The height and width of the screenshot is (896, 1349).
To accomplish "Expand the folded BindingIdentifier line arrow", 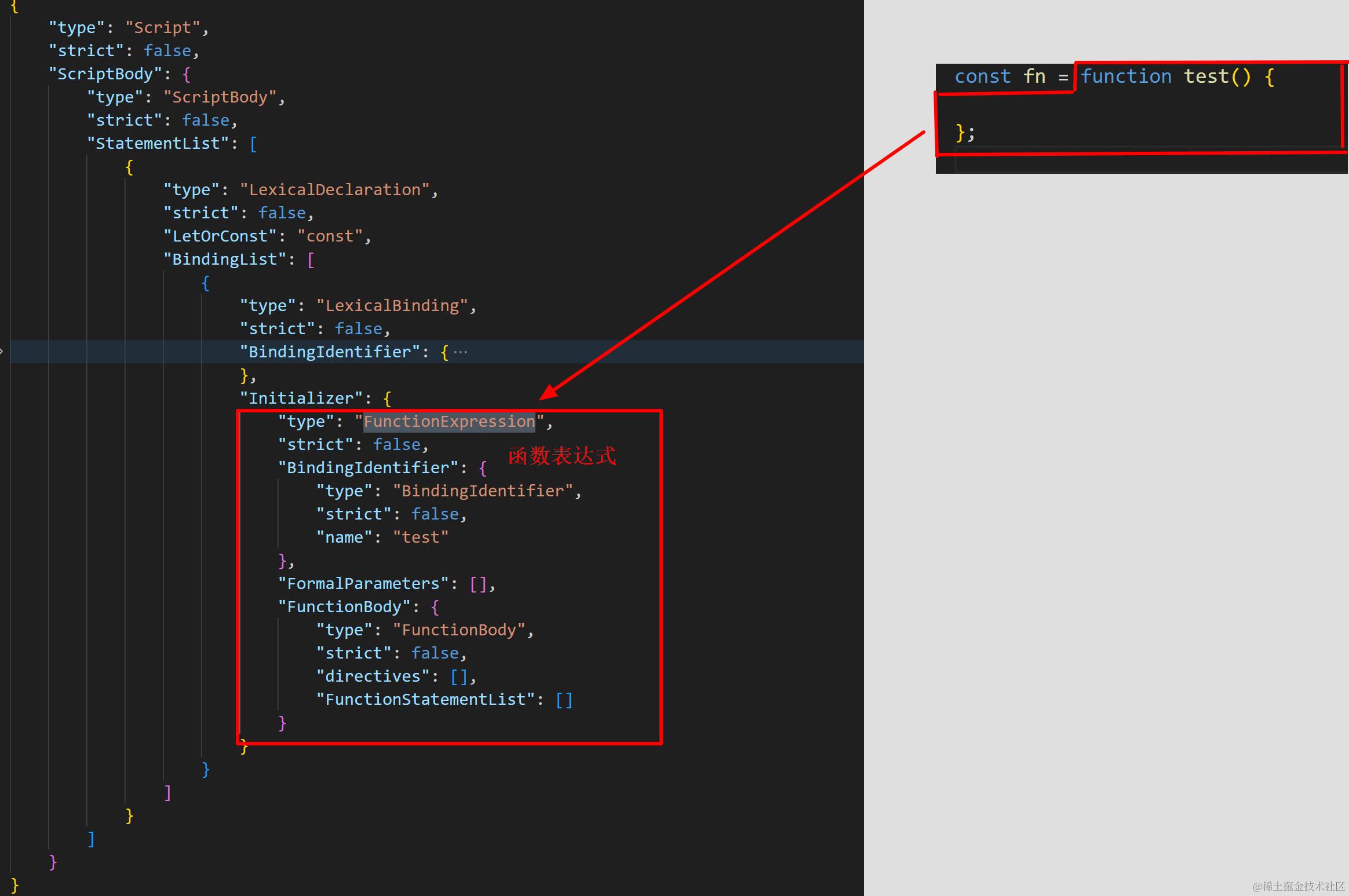I will pyautogui.click(x=2, y=352).
